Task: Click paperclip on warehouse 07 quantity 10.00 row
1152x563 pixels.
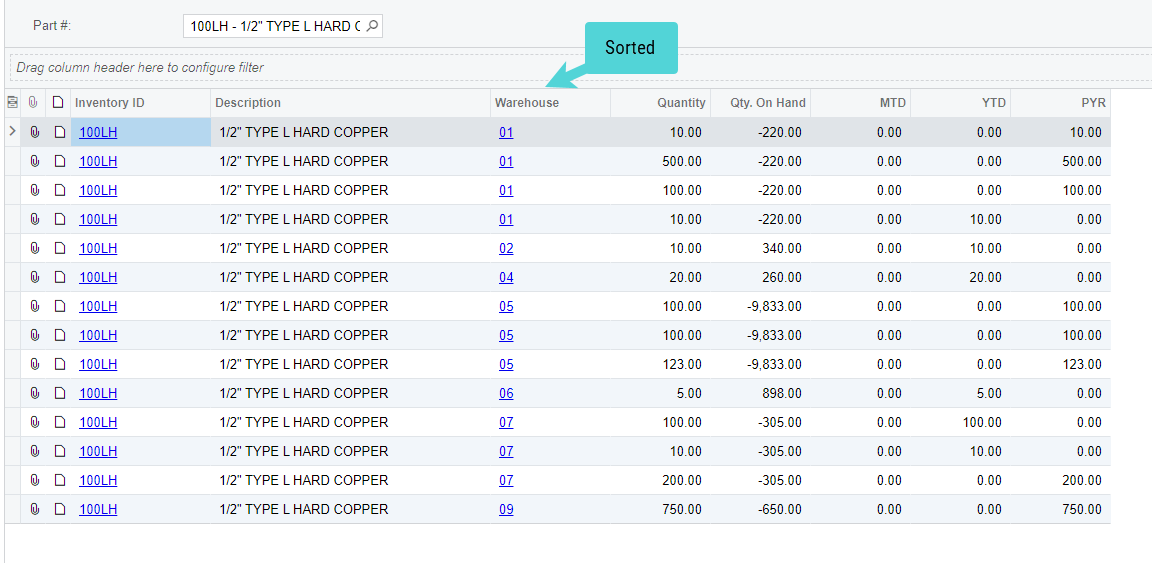Action: point(35,451)
